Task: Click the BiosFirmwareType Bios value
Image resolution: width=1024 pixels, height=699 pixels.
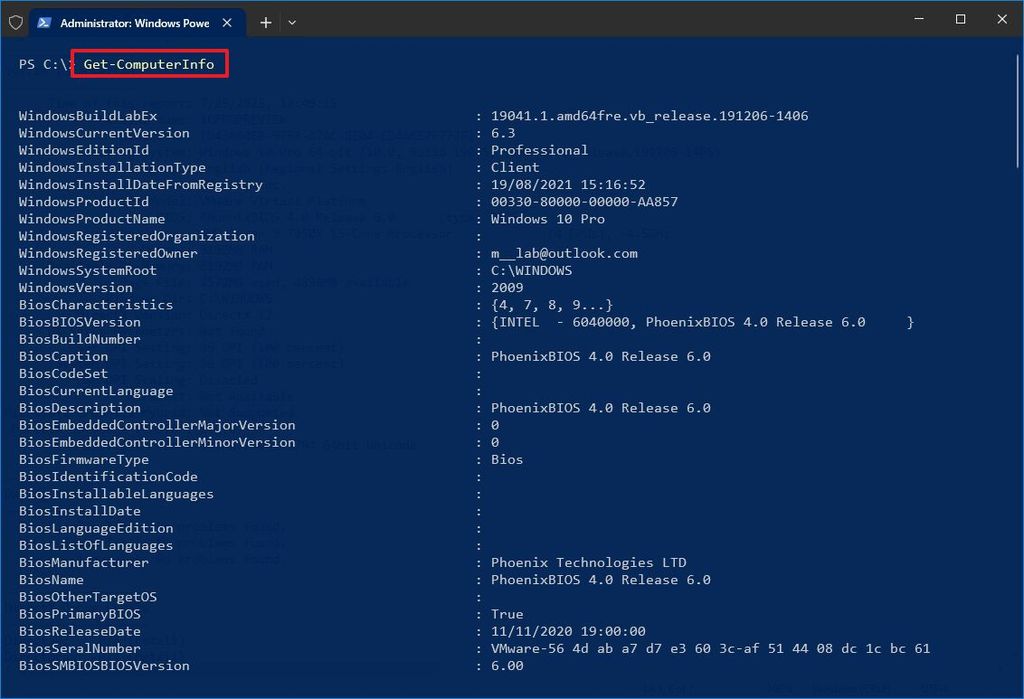Action: [x=506, y=459]
